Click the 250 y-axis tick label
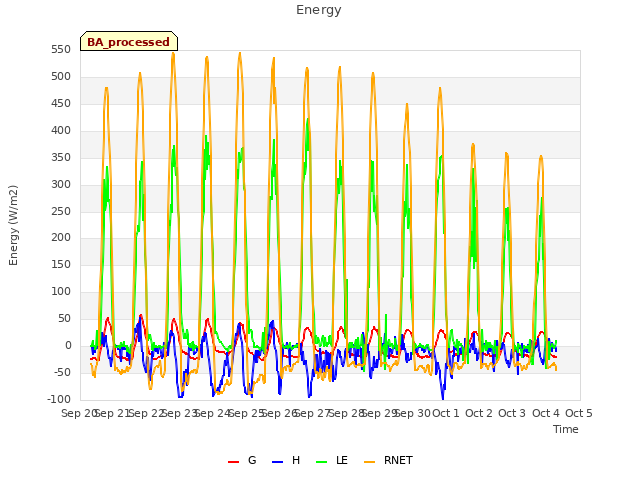 61,211
